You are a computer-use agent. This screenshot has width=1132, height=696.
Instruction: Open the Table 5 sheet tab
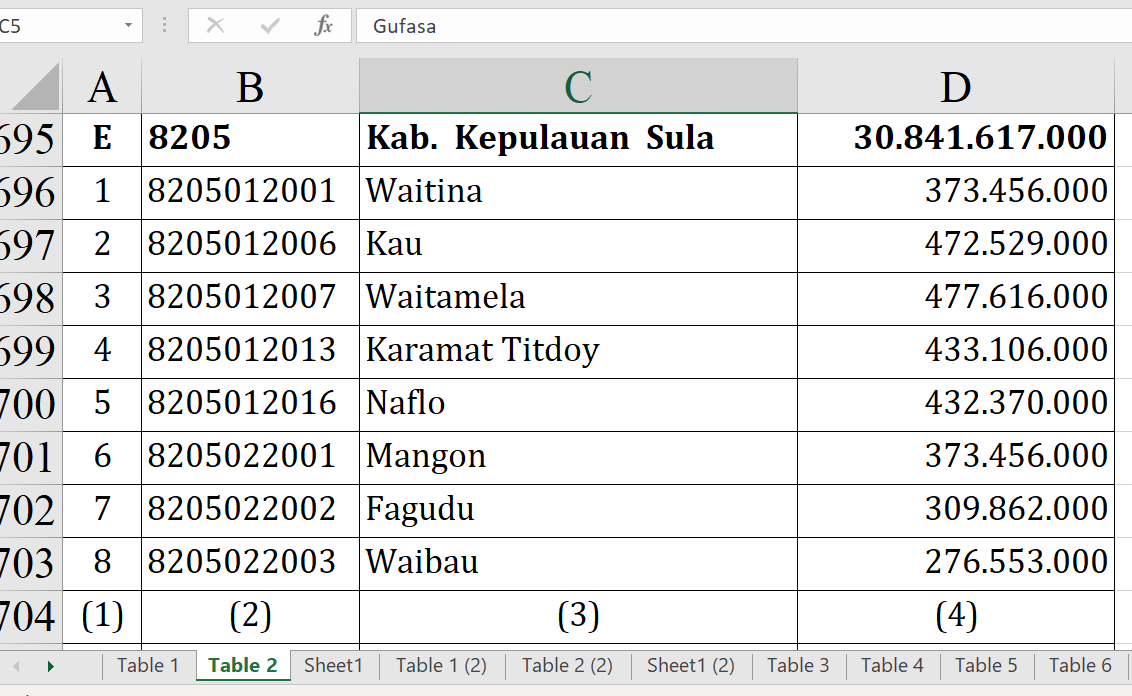pos(985,665)
